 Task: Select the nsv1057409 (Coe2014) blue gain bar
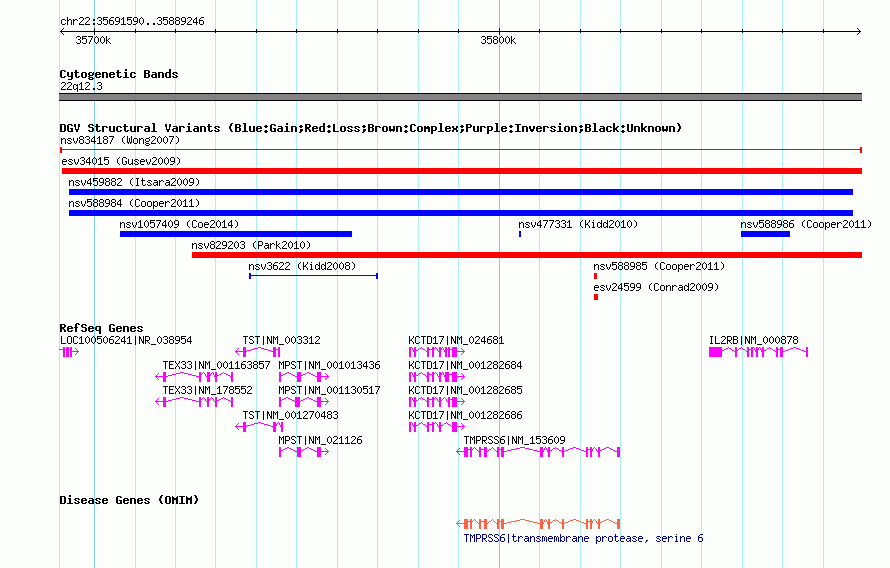point(236,234)
